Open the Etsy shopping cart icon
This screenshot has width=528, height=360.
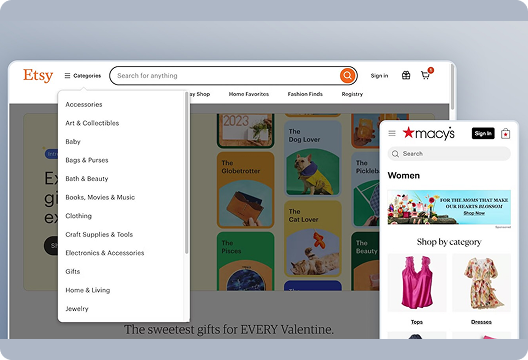426,75
